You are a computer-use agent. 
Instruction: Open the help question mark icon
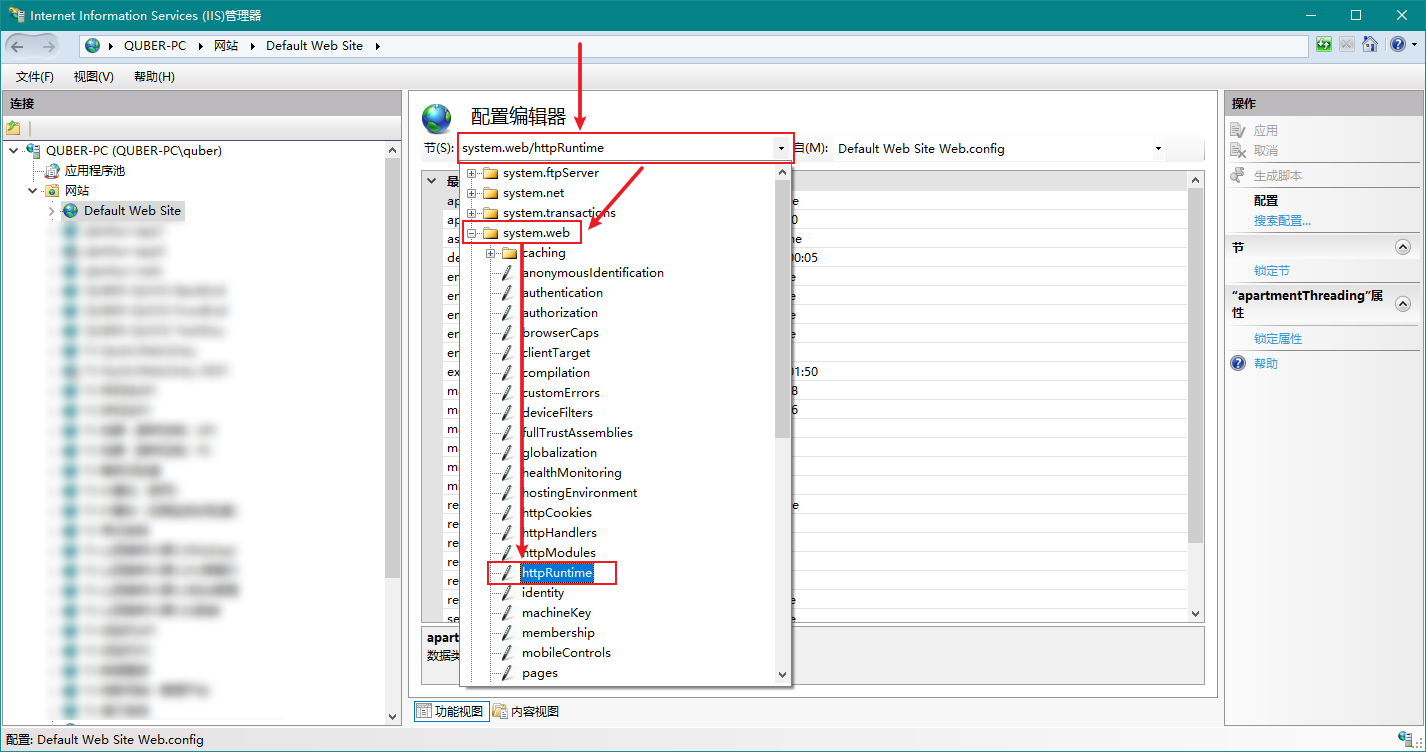pyautogui.click(x=1397, y=44)
